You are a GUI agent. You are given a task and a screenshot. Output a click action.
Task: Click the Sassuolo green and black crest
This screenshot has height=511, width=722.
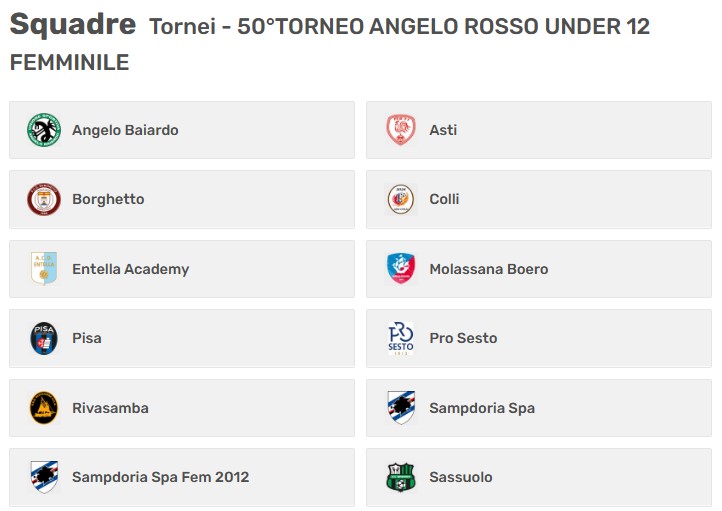[x=401, y=477]
